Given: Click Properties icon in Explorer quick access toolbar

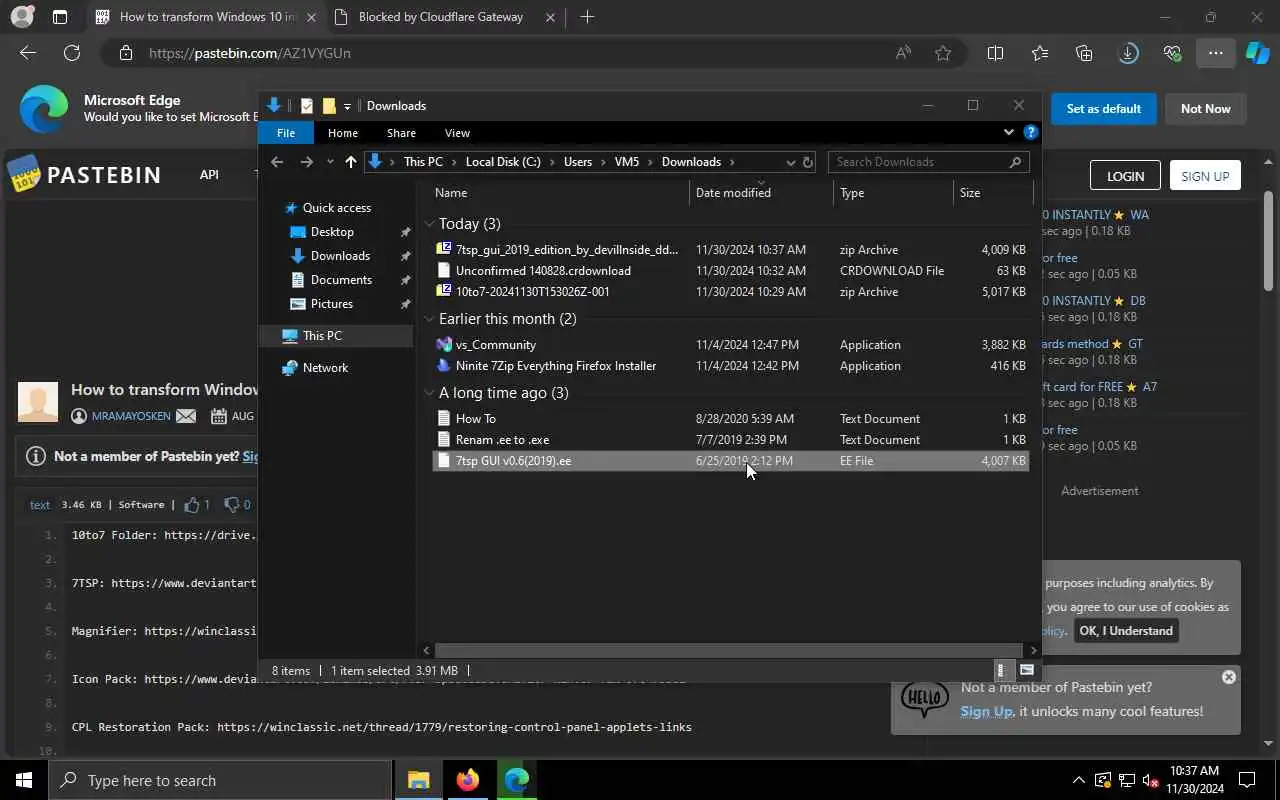Looking at the screenshot, I should pyautogui.click(x=307, y=106).
